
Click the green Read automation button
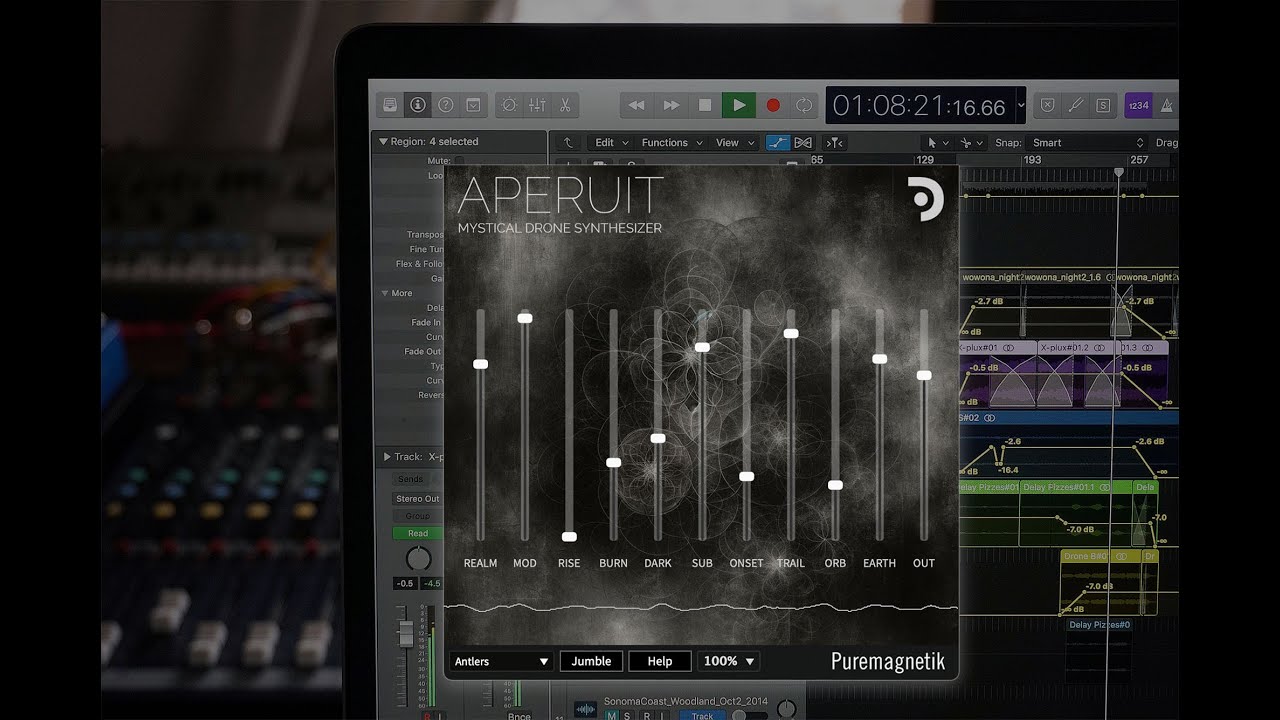418,533
